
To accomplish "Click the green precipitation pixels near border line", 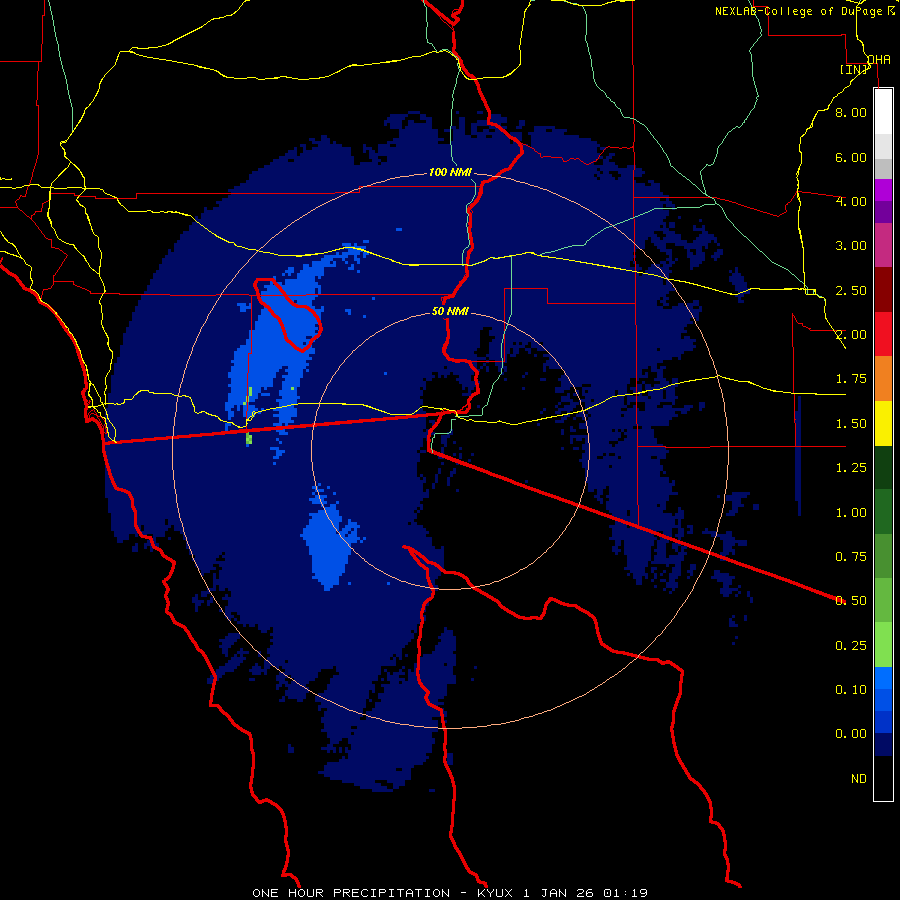I will 249,439.
